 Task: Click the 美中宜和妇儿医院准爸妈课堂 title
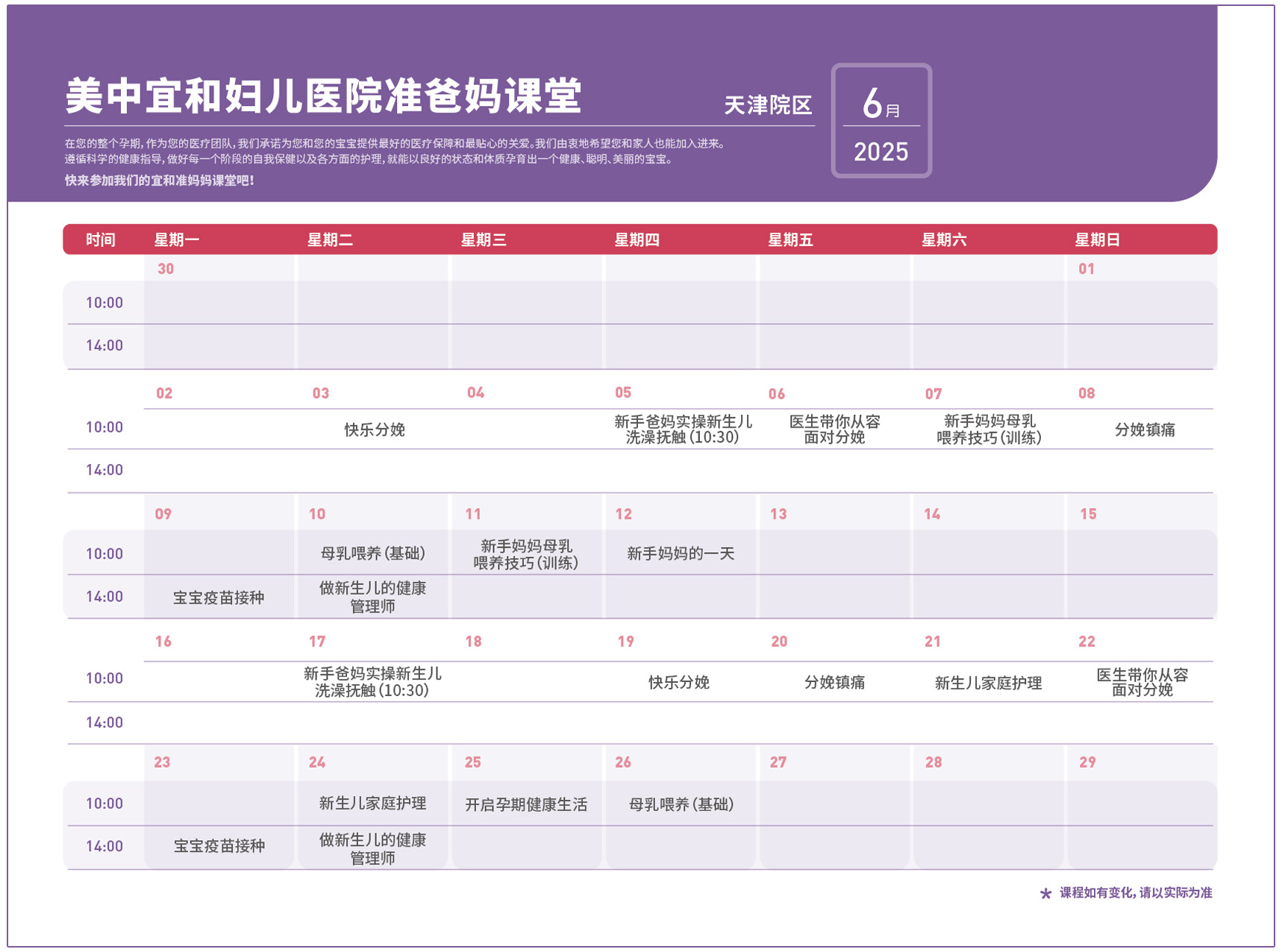pos(323,96)
